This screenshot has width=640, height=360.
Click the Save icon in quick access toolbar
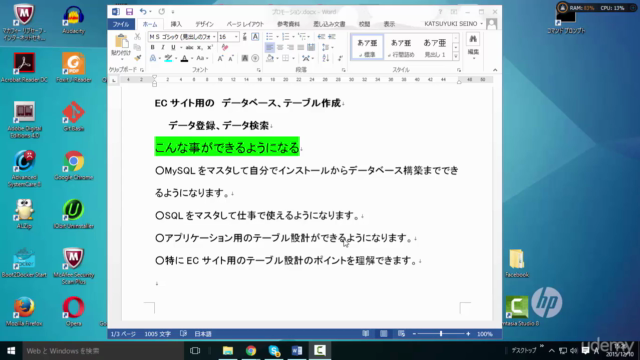129,12
